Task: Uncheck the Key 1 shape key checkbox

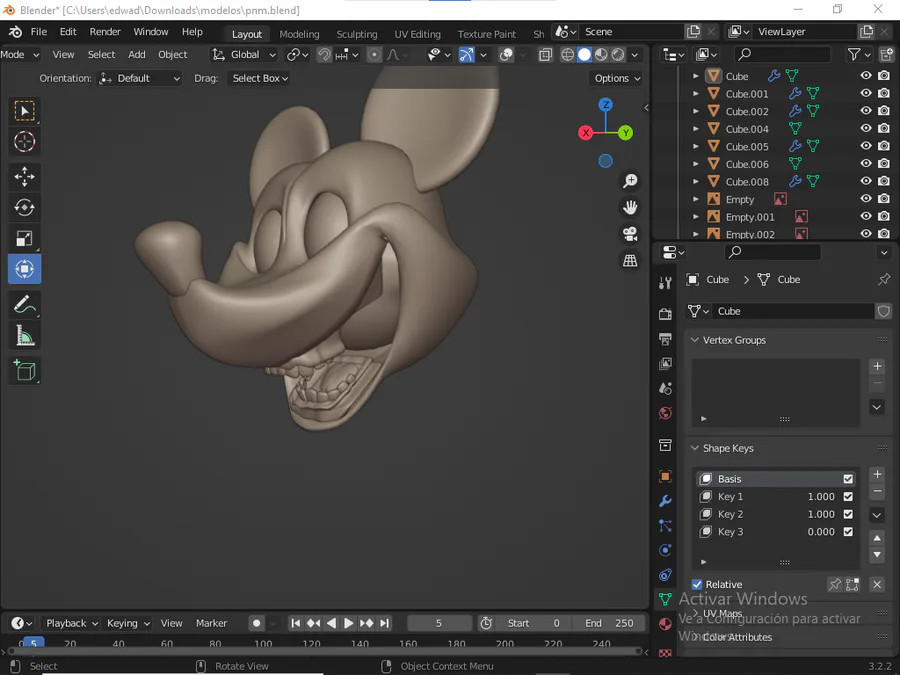Action: 848,496
